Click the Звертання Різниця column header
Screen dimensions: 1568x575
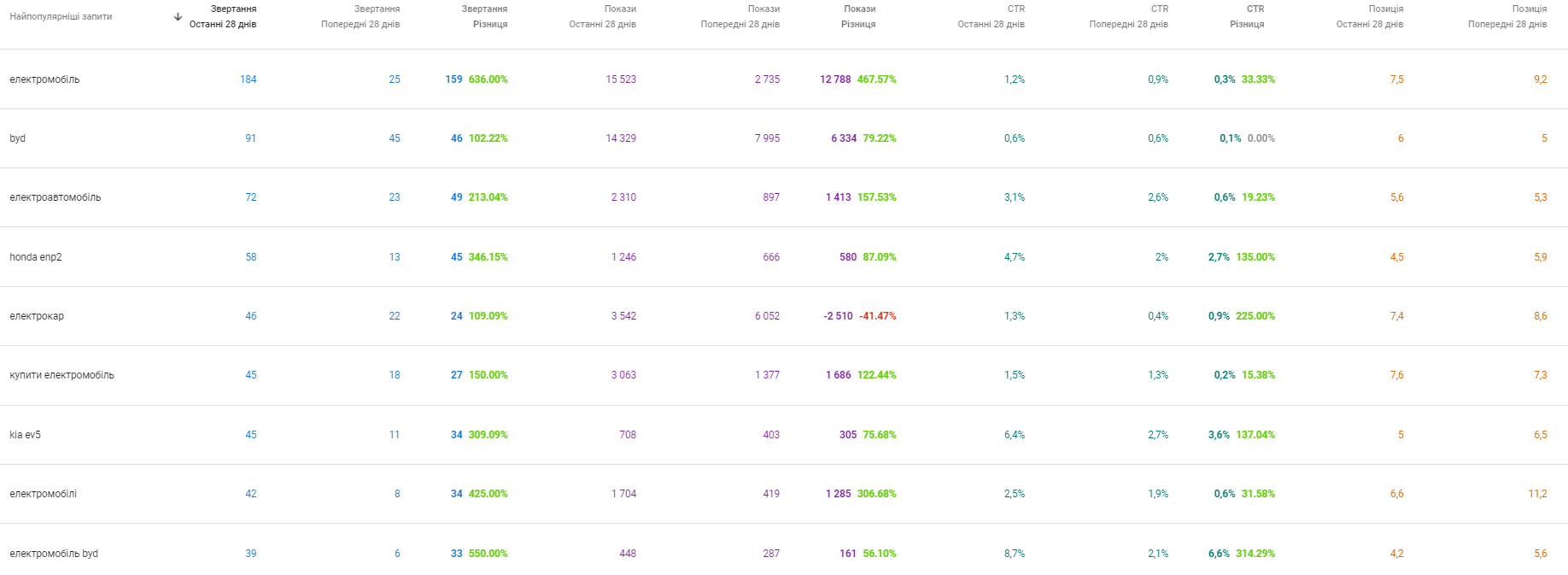484,16
